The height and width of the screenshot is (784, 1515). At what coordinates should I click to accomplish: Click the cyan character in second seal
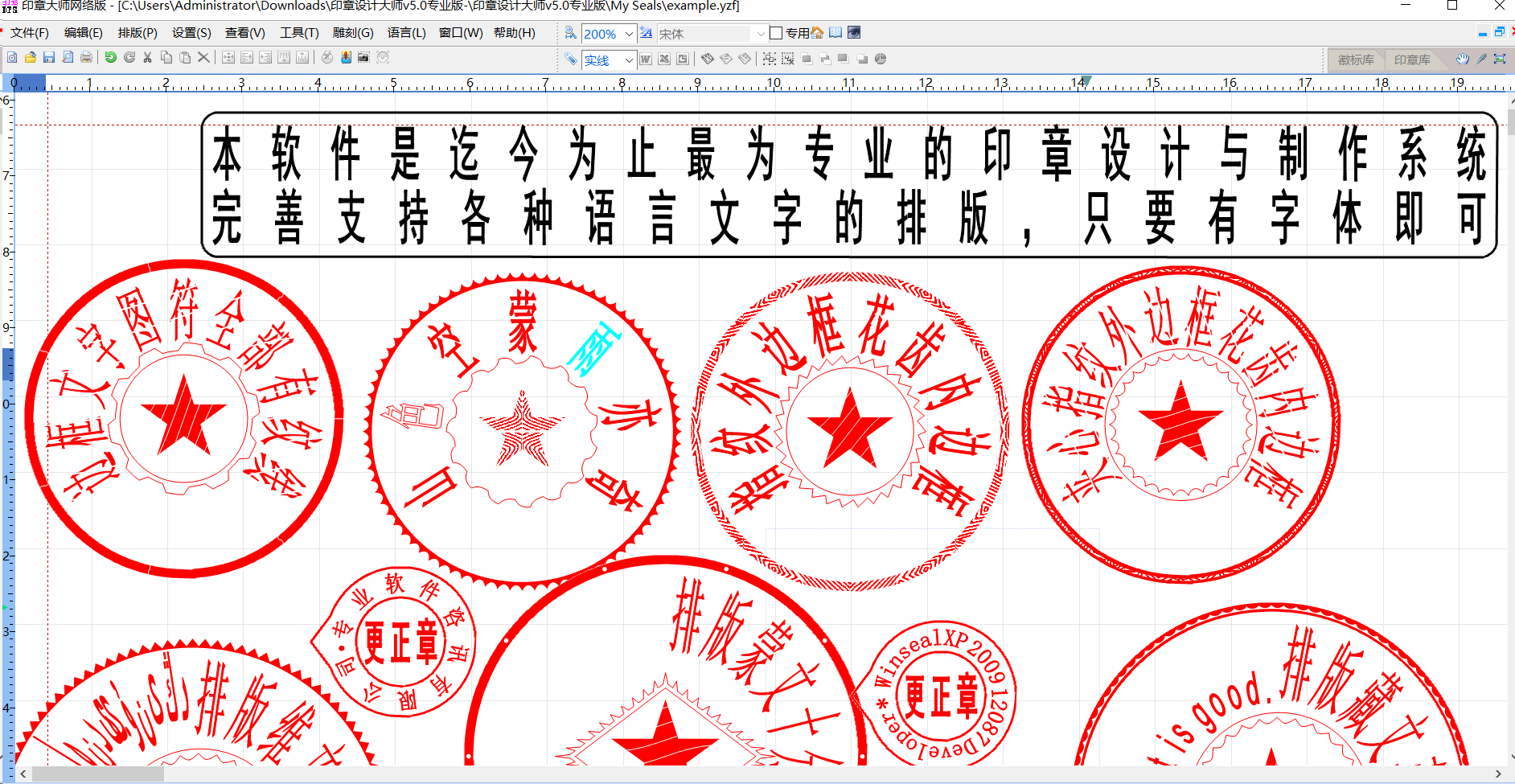click(x=595, y=349)
